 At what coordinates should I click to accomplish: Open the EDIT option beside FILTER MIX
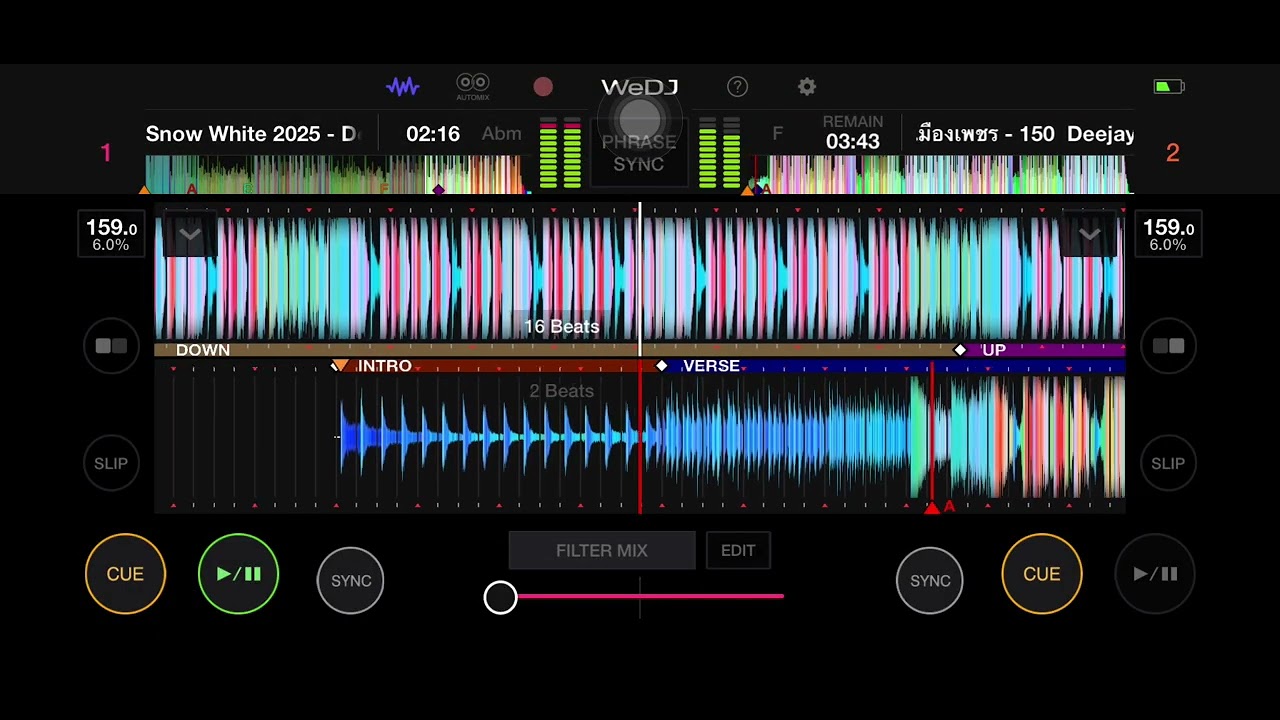(x=738, y=551)
